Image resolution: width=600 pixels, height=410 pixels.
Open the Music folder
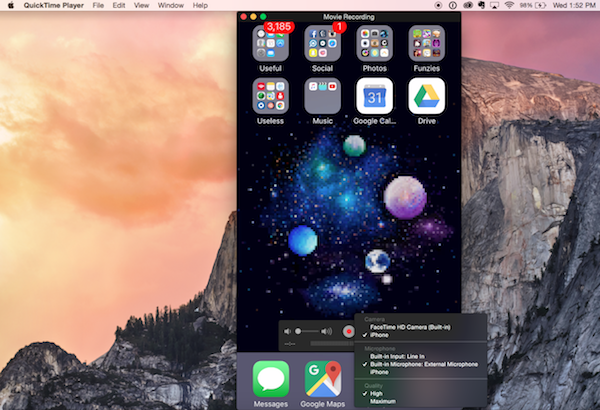323,96
